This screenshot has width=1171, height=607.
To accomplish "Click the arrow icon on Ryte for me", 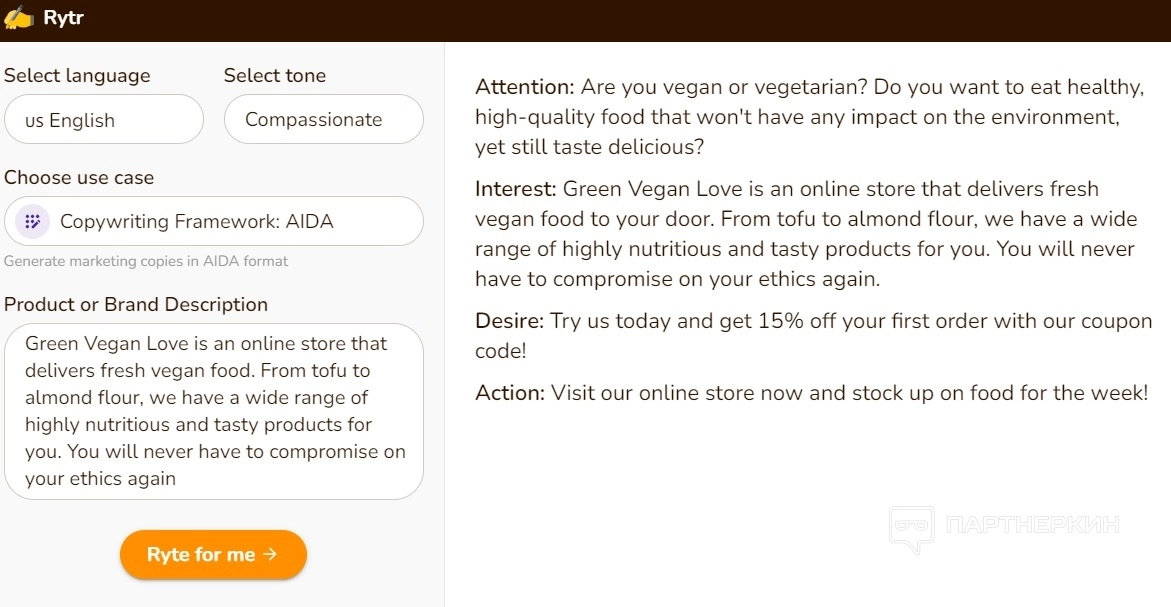I will coord(270,554).
